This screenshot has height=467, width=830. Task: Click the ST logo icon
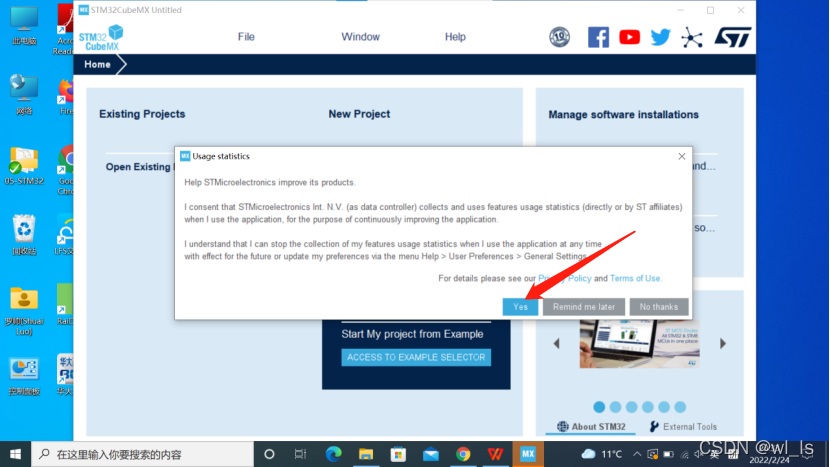tap(733, 37)
